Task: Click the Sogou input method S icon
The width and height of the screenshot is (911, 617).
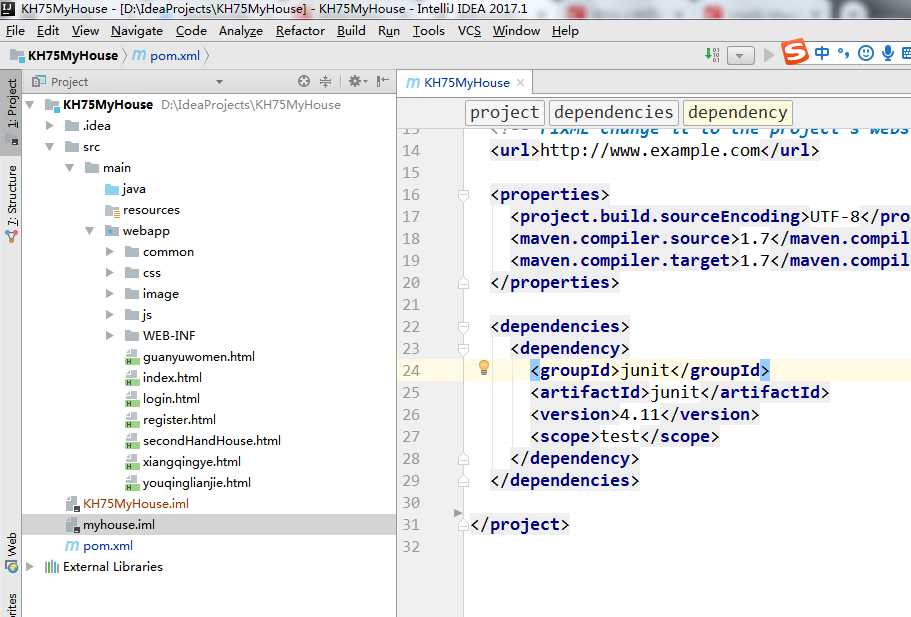Action: point(794,52)
